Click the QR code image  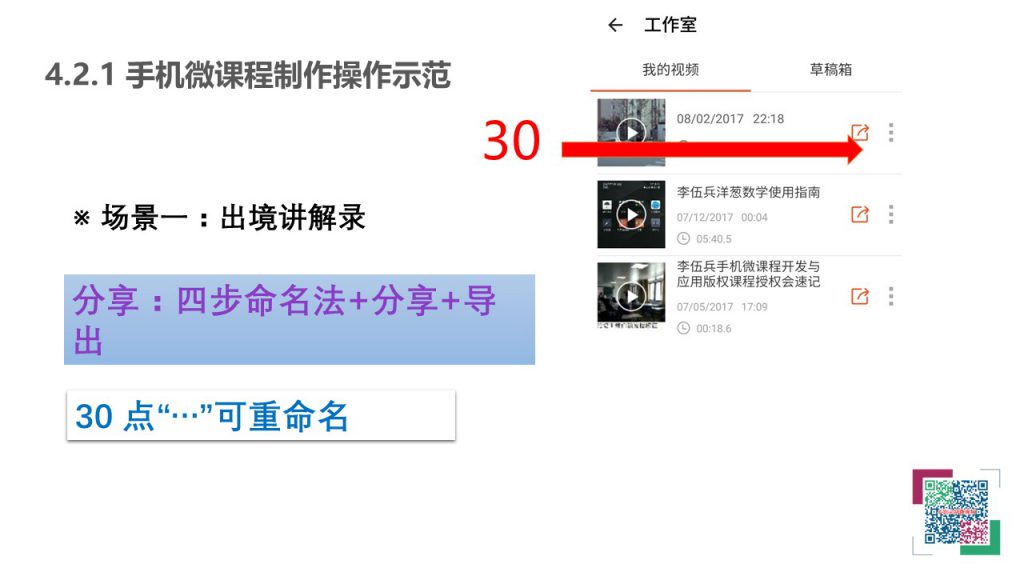tap(956, 512)
